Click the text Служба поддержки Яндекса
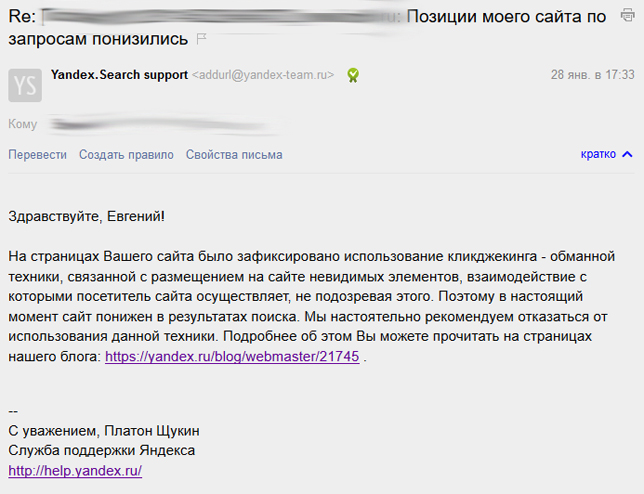This screenshot has width=644, height=494. click(101, 450)
